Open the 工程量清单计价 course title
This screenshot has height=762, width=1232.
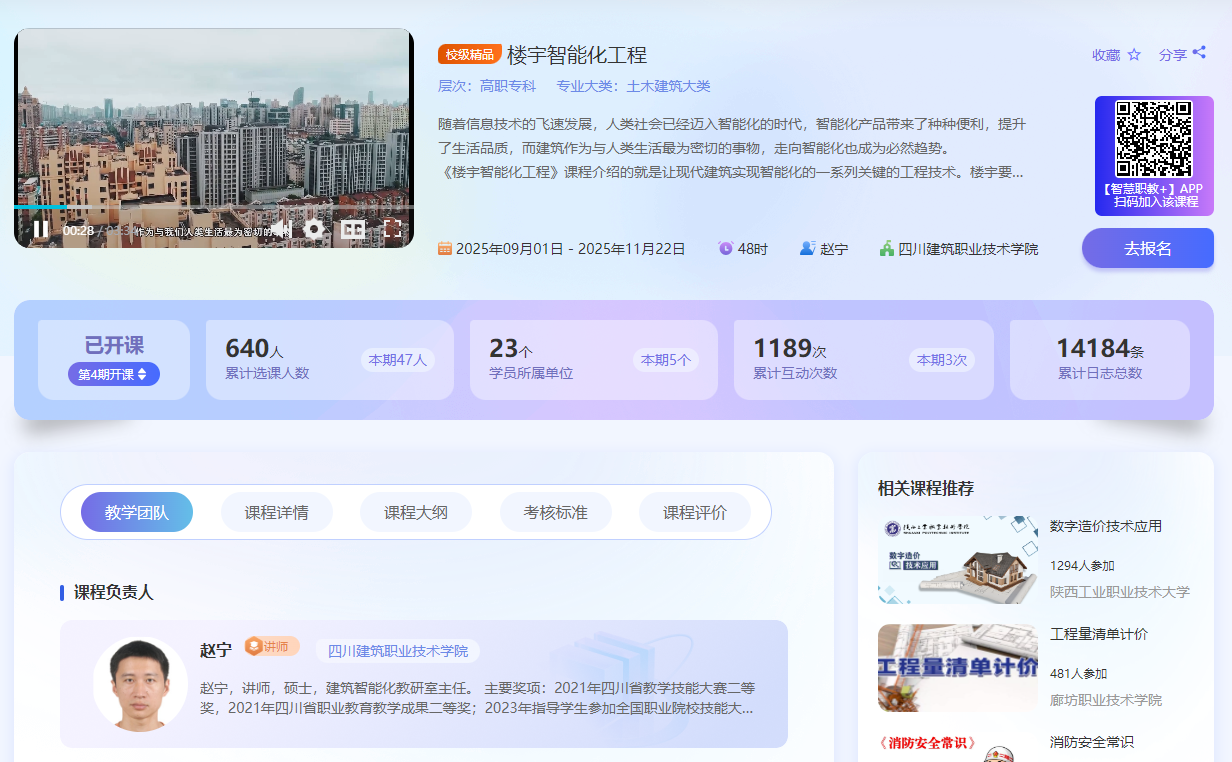[1099, 634]
